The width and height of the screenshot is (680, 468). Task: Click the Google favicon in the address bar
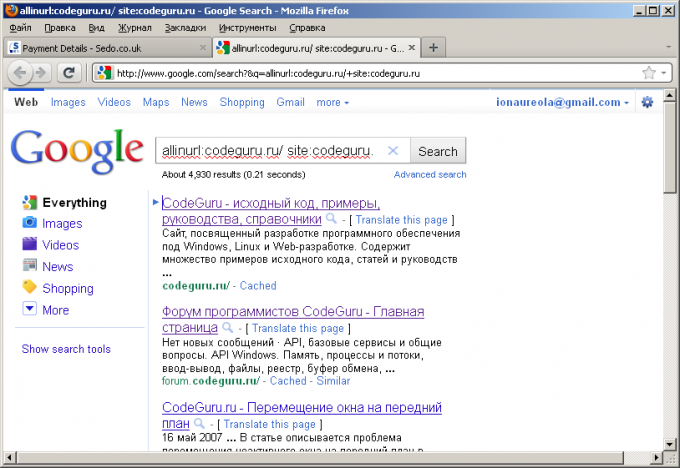105,73
